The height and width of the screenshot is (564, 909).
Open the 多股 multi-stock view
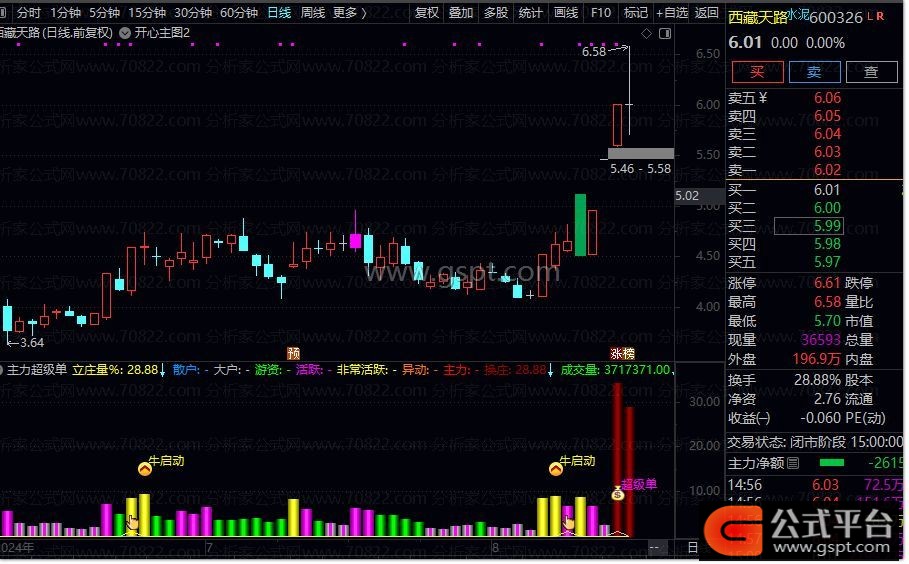click(496, 12)
